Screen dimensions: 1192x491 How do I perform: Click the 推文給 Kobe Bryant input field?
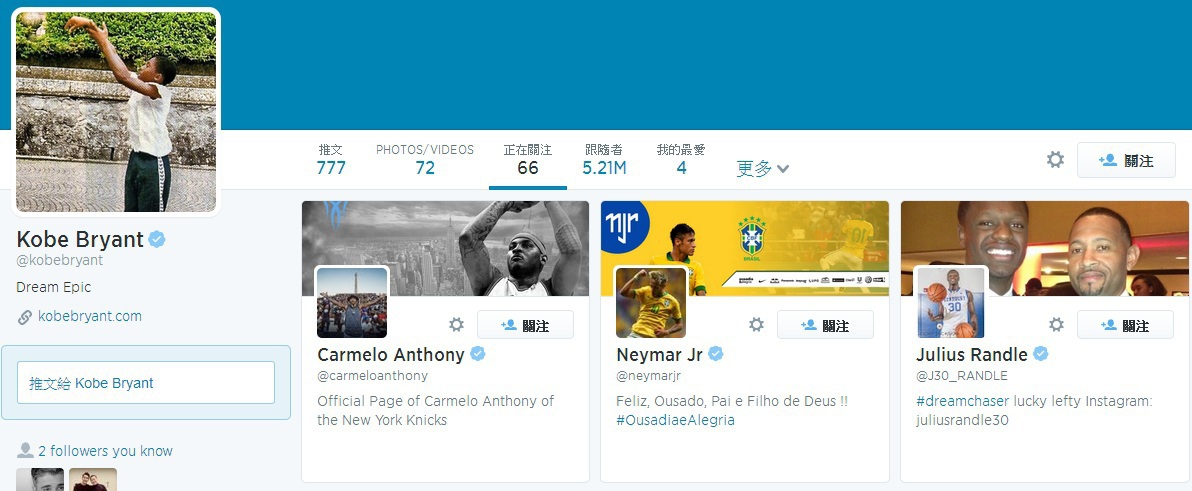[146, 382]
